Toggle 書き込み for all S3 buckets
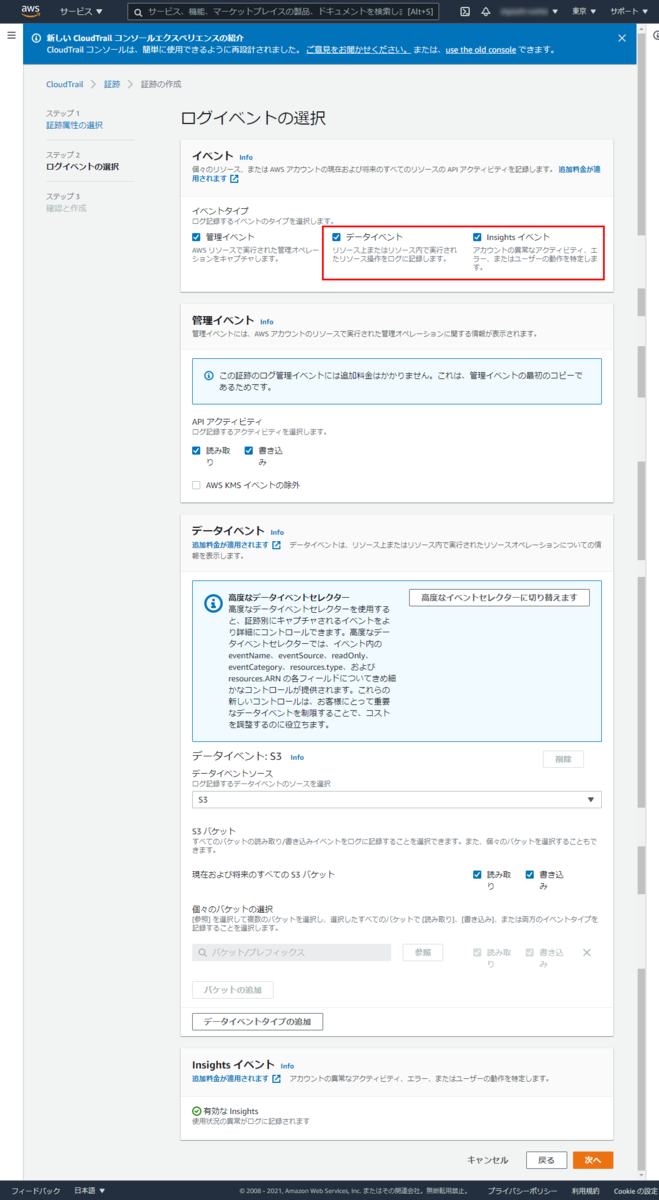The height and width of the screenshot is (1200, 659). (x=530, y=874)
